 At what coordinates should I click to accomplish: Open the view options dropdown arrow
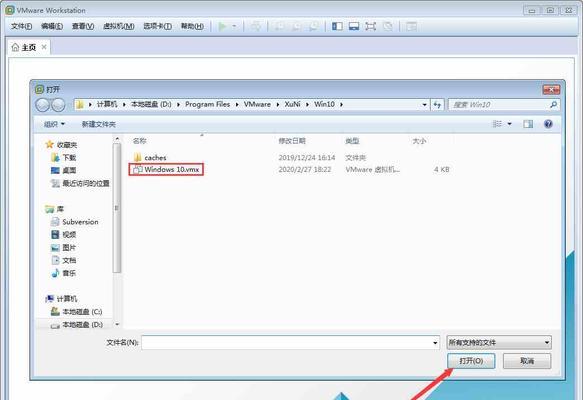(509, 124)
